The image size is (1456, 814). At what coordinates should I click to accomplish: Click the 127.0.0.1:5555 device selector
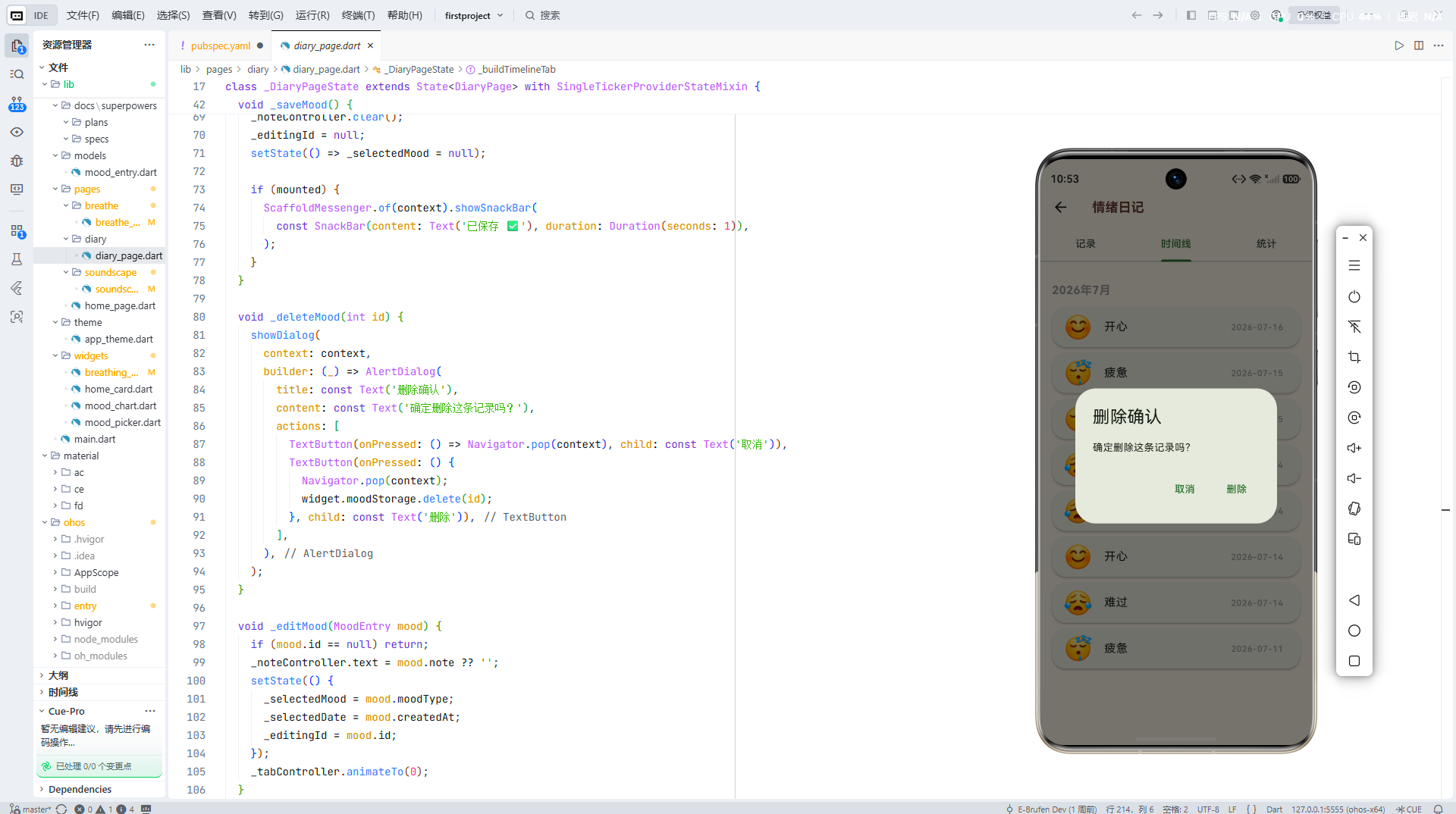pyautogui.click(x=1338, y=809)
